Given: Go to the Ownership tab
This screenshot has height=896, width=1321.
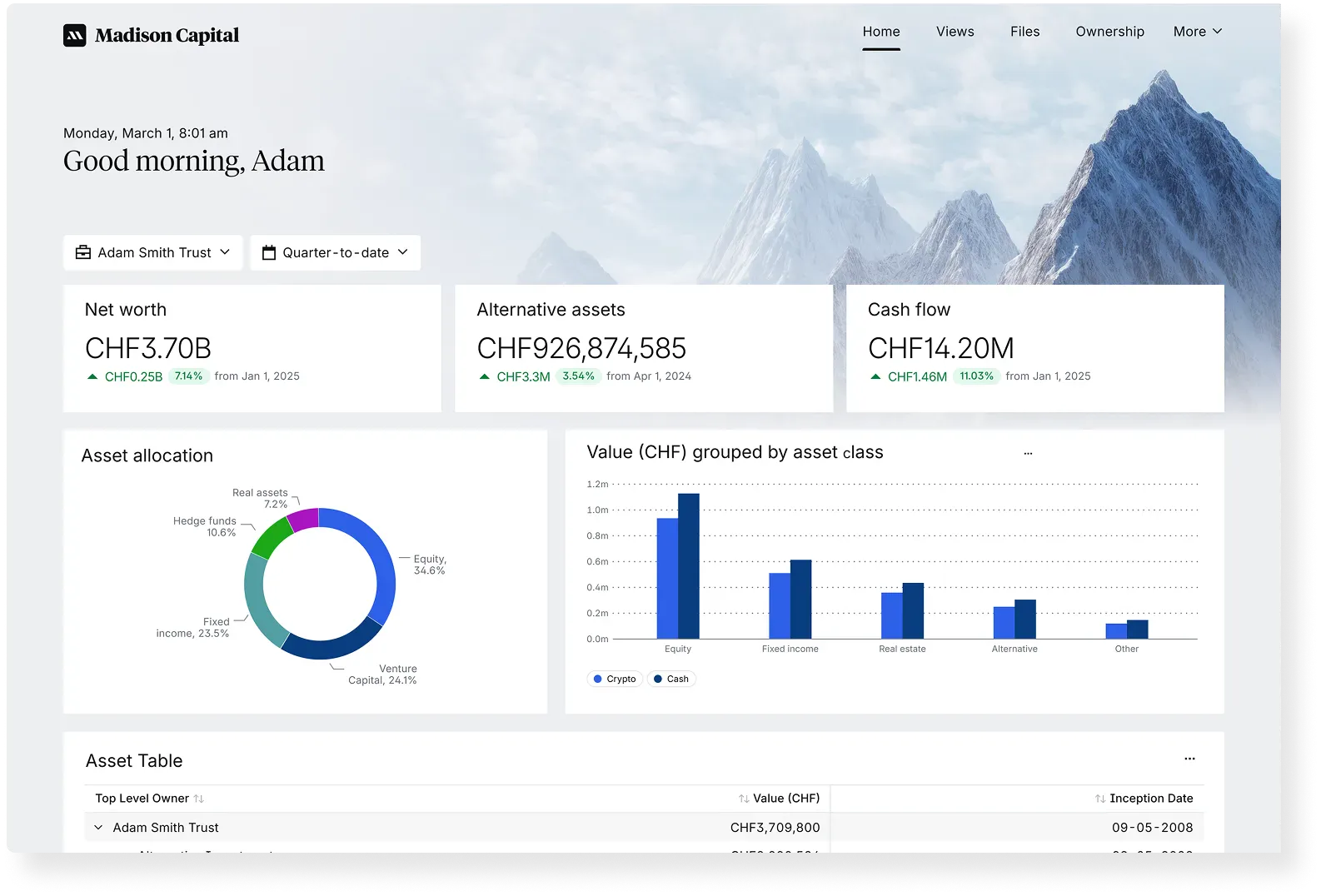Looking at the screenshot, I should pos(1109,32).
